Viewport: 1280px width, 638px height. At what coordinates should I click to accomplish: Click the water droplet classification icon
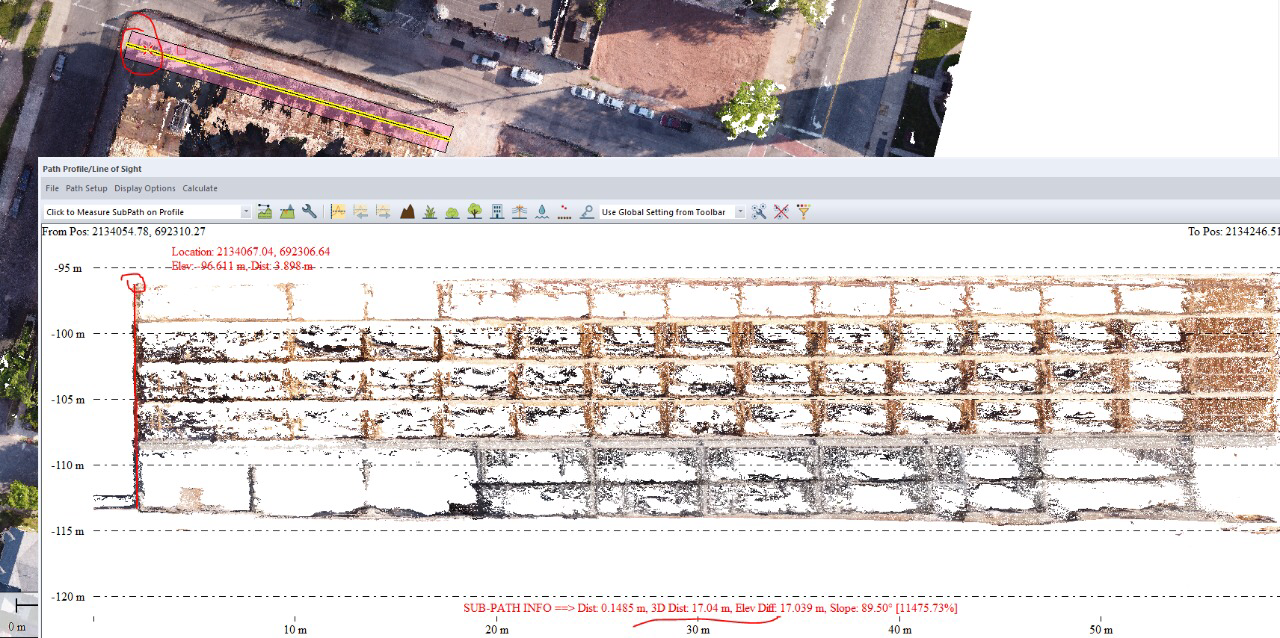(541, 212)
